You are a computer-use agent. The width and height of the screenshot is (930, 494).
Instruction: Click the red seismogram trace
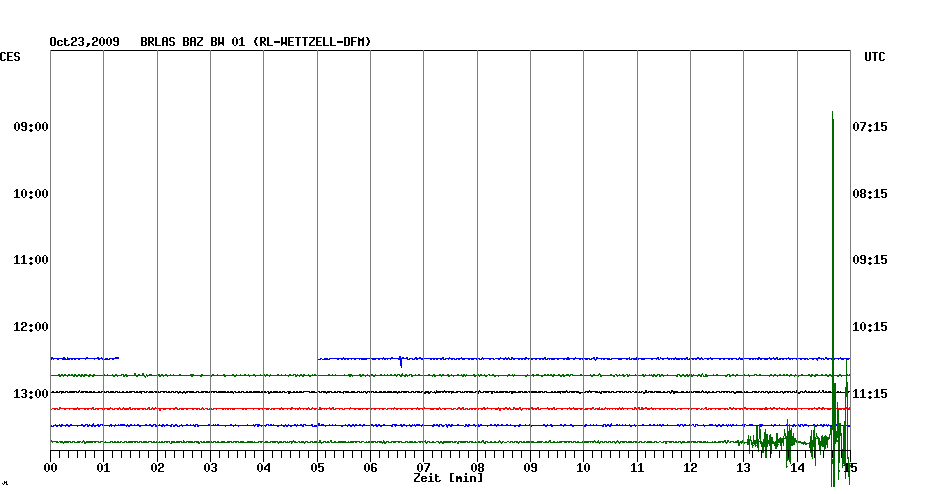click(x=400, y=408)
